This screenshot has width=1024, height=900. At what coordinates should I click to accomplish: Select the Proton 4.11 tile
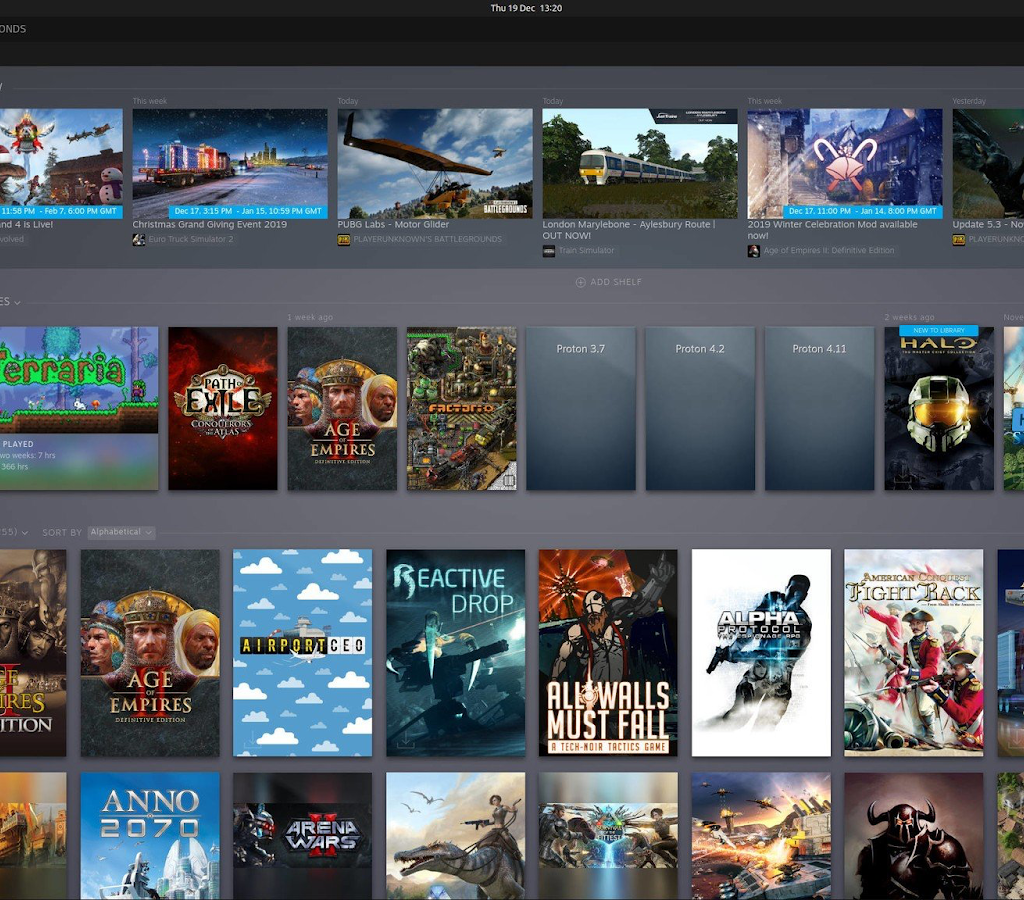pos(820,409)
